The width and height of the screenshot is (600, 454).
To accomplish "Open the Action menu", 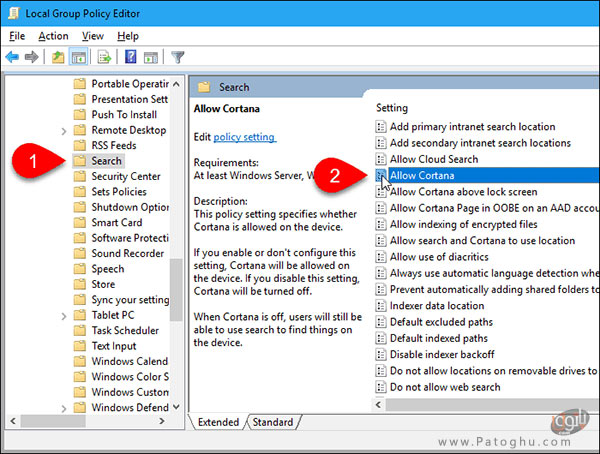I will pyautogui.click(x=53, y=36).
